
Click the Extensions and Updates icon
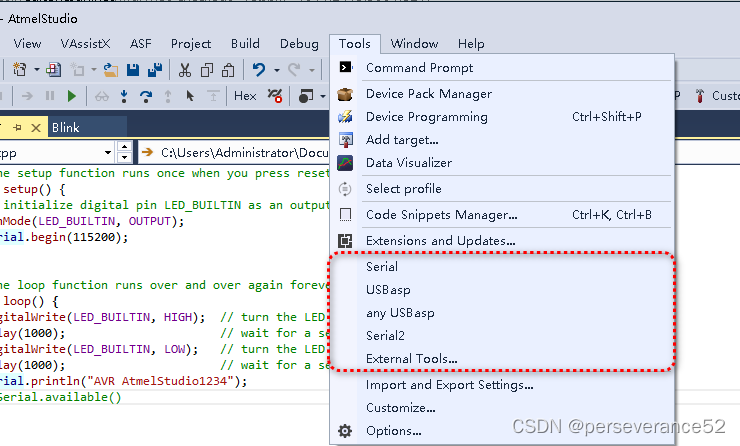pyautogui.click(x=345, y=241)
